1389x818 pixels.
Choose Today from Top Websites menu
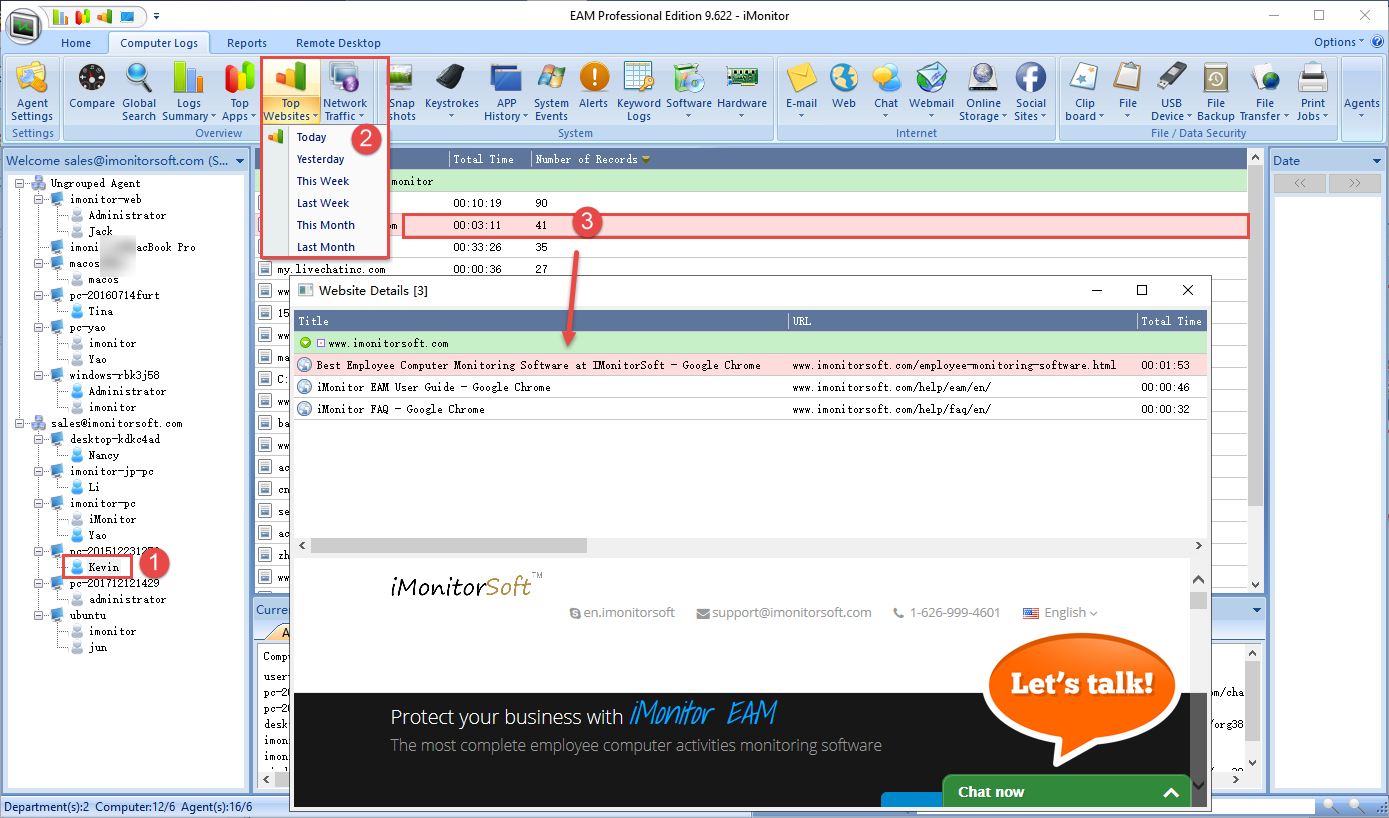click(312, 137)
